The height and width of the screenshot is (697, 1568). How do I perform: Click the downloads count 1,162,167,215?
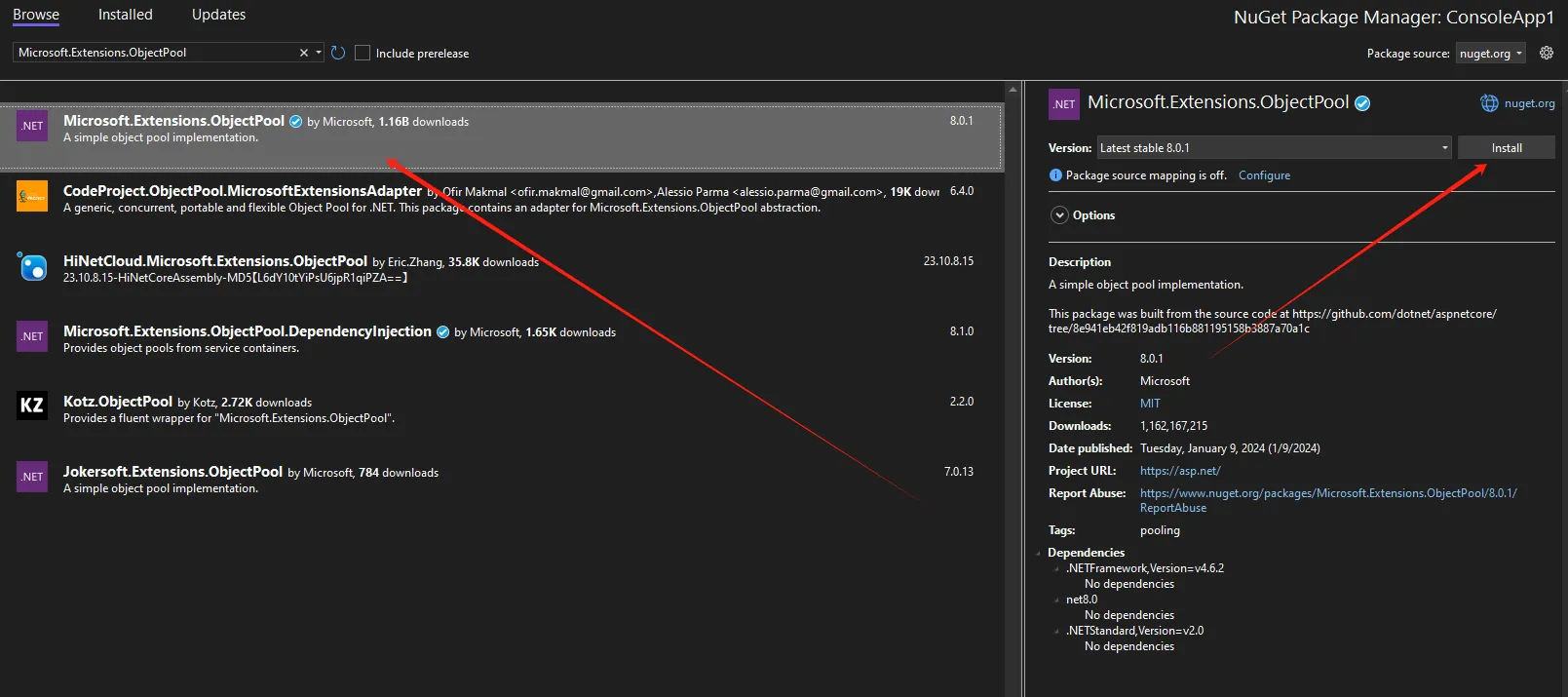pos(1173,426)
